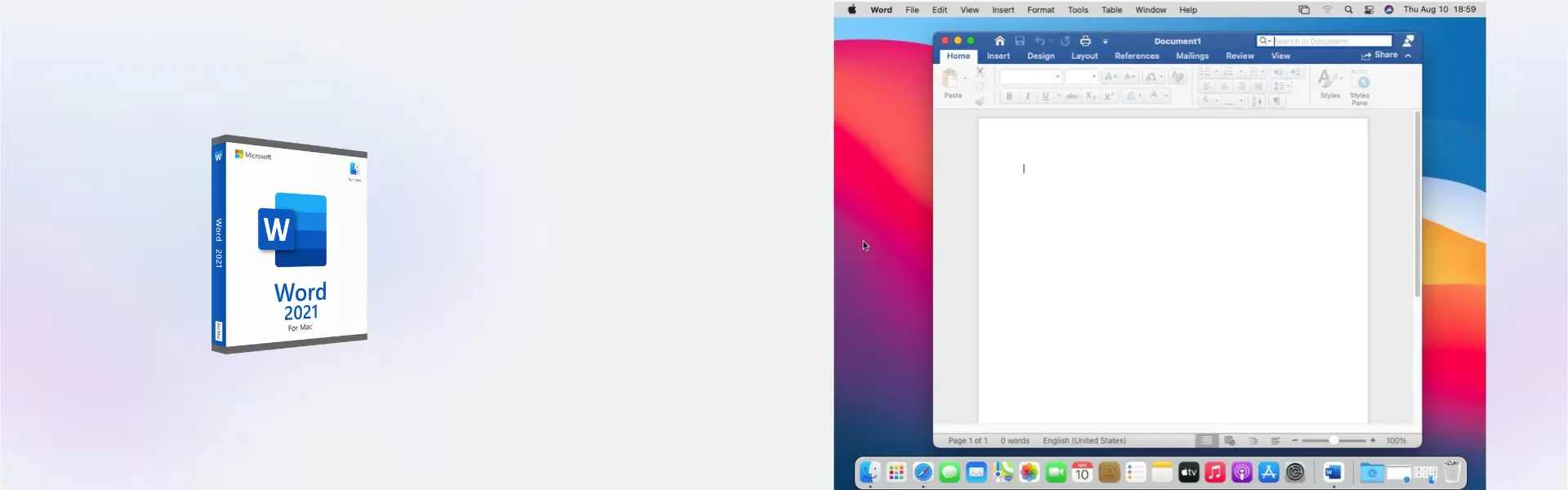
Task: Open the font size dropdown
Action: click(1094, 77)
